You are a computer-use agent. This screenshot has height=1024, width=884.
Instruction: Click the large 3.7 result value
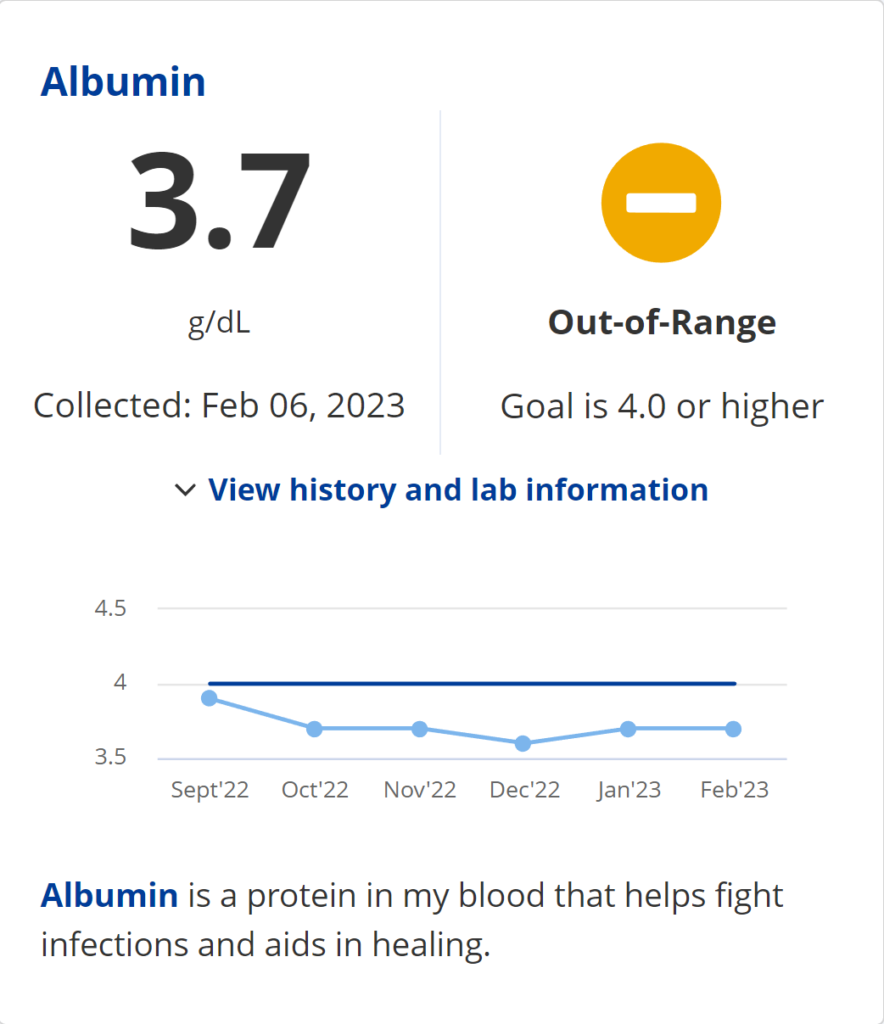(x=220, y=203)
